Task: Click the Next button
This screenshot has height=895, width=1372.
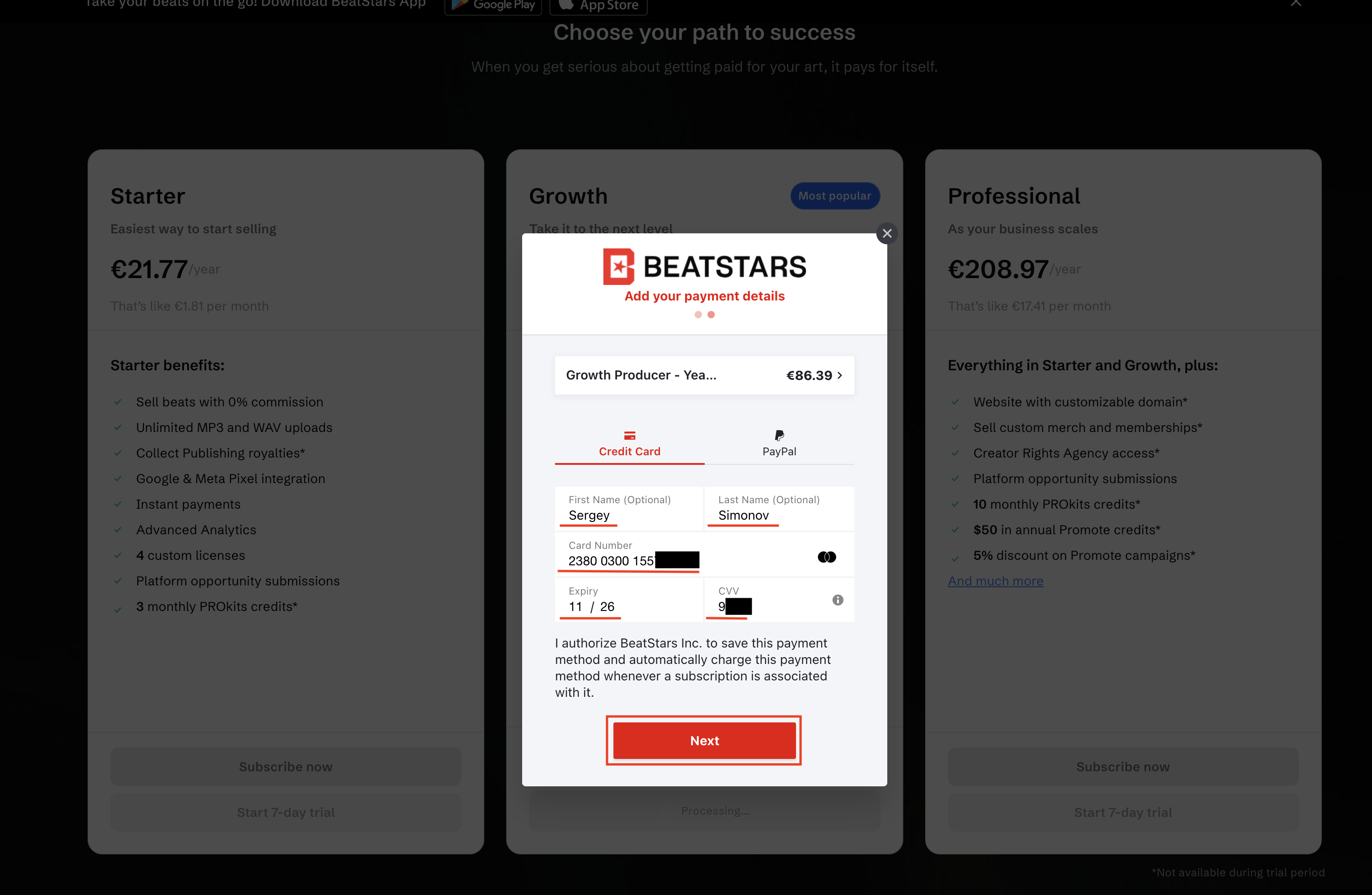Action: (704, 741)
